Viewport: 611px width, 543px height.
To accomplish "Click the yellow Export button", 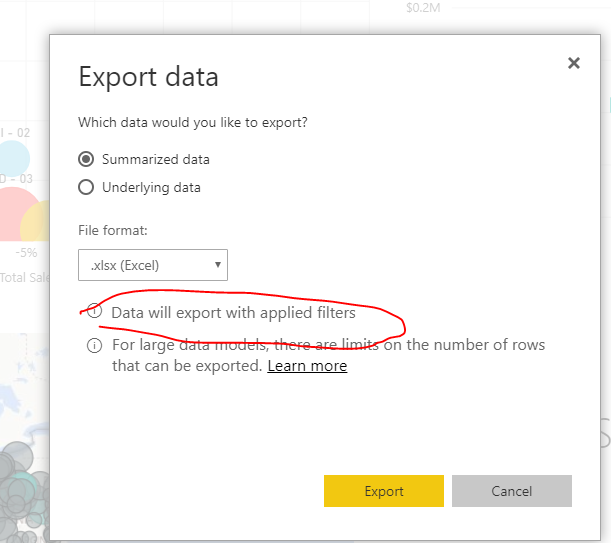I will (x=384, y=491).
